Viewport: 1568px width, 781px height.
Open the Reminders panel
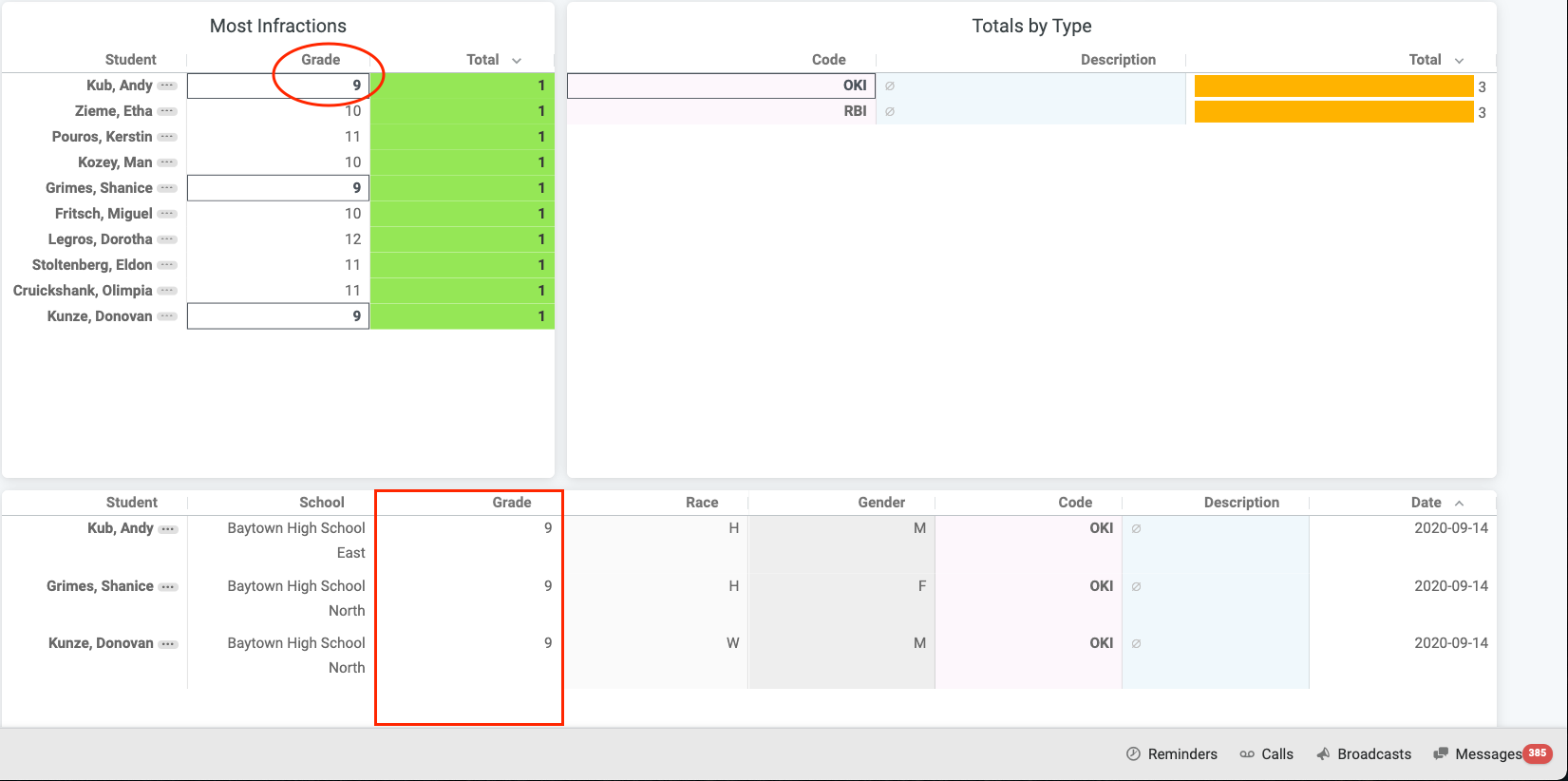point(1172,753)
